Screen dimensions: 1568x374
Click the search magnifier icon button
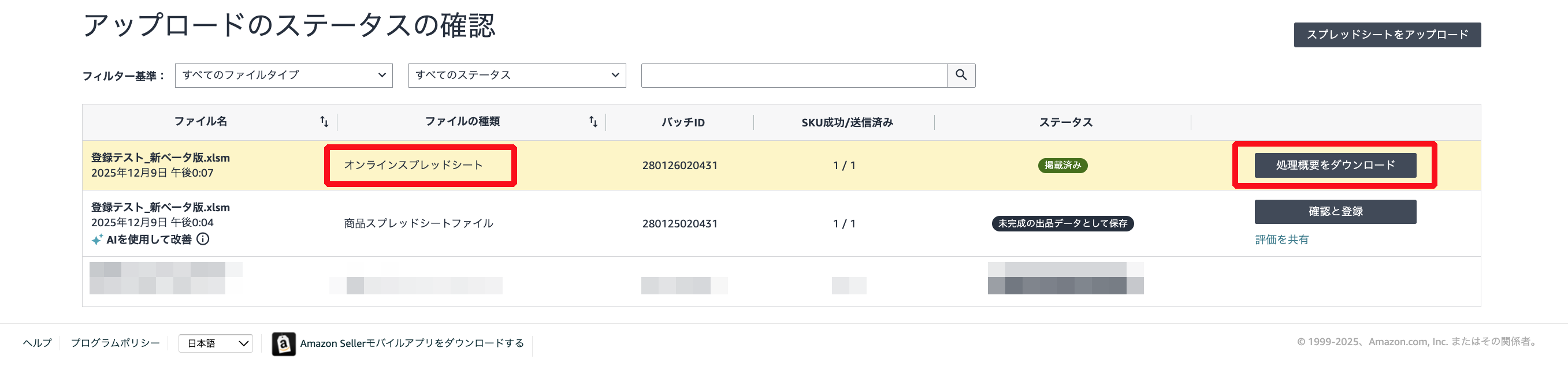tap(961, 76)
